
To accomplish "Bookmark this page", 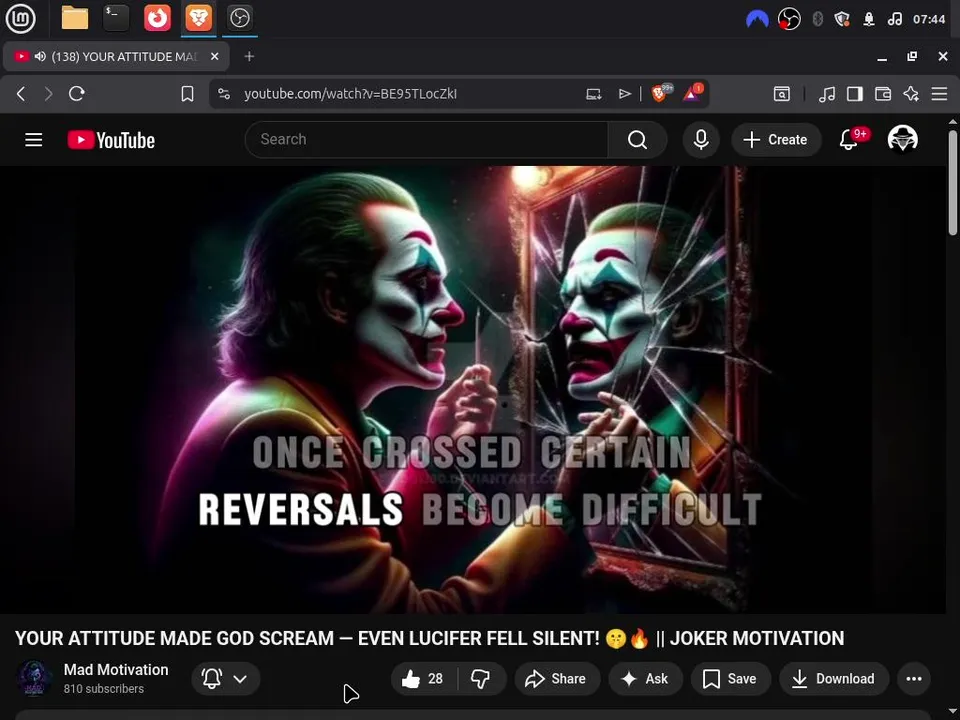I will pyautogui.click(x=187, y=94).
